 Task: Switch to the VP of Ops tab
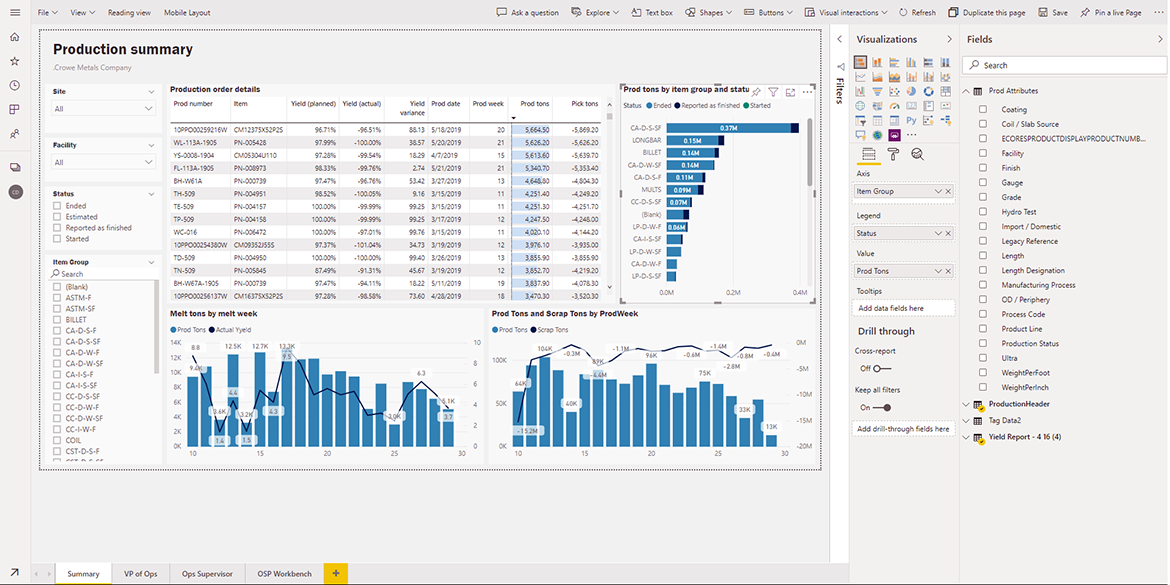(x=140, y=574)
